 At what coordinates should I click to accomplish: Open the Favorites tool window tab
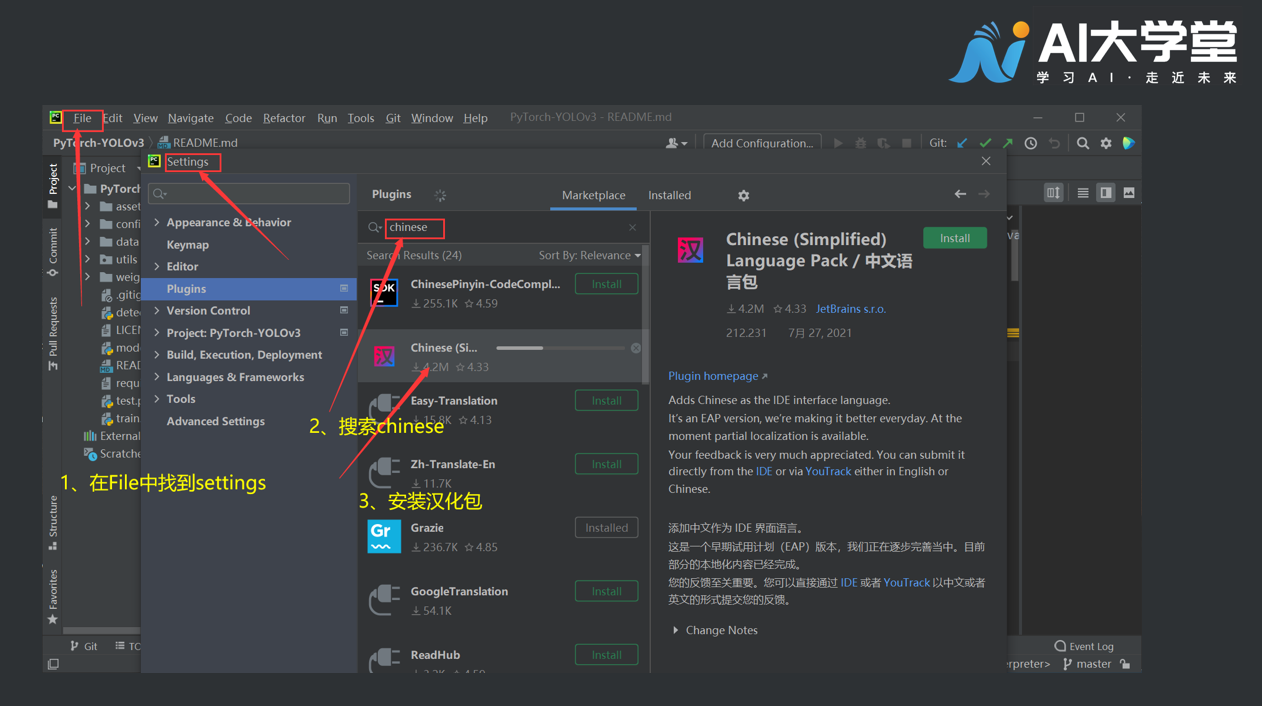(x=53, y=597)
